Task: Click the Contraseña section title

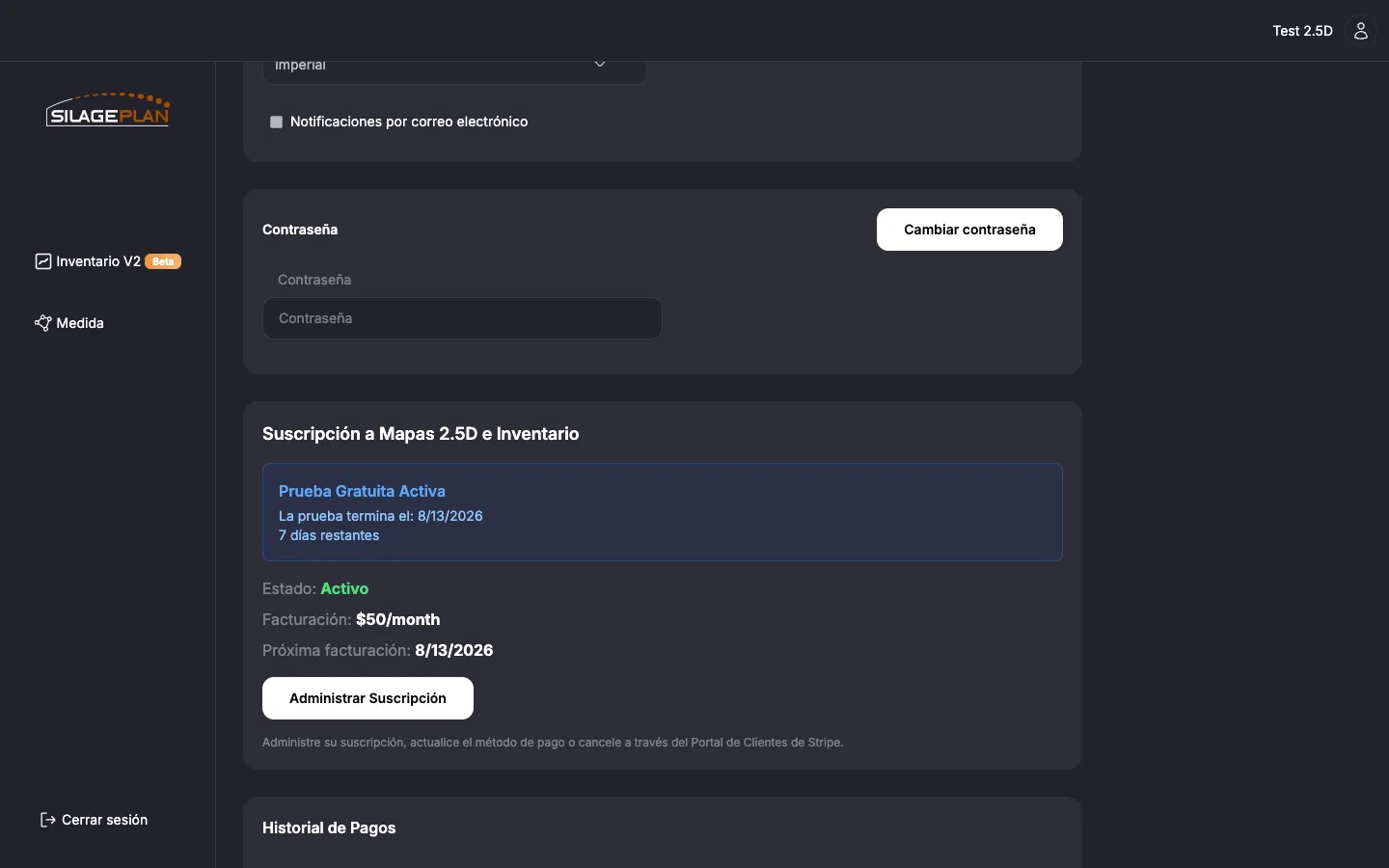Action: (300, 230)
